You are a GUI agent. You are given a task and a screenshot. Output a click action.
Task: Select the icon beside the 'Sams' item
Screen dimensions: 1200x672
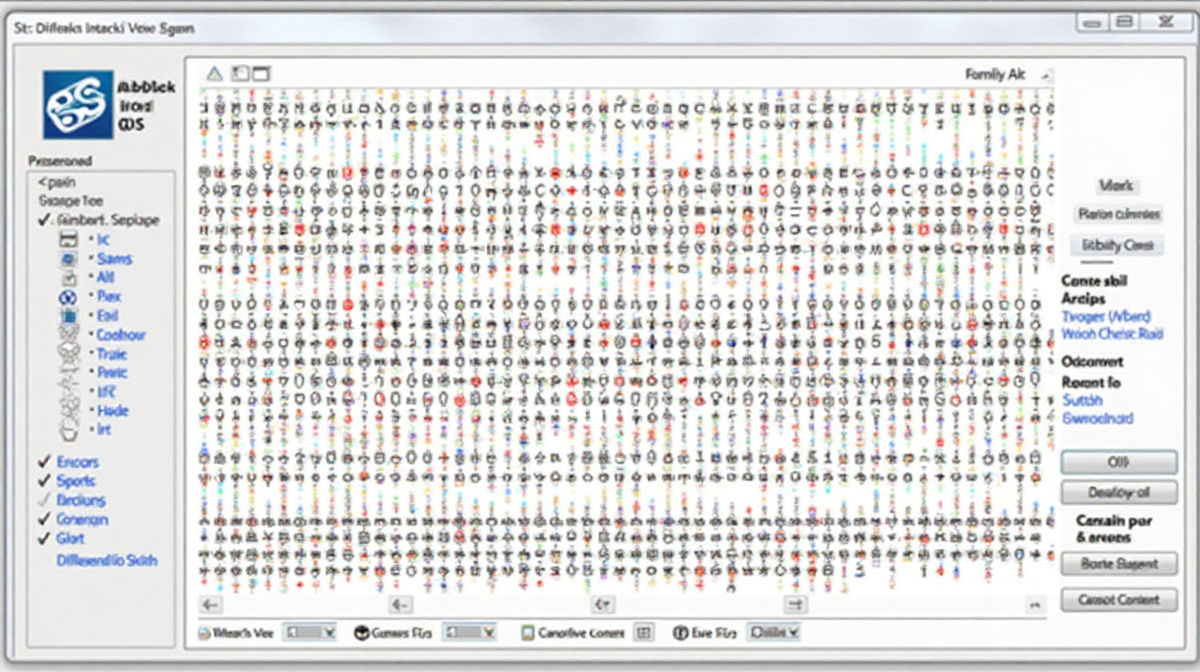(x=70, y=259)
